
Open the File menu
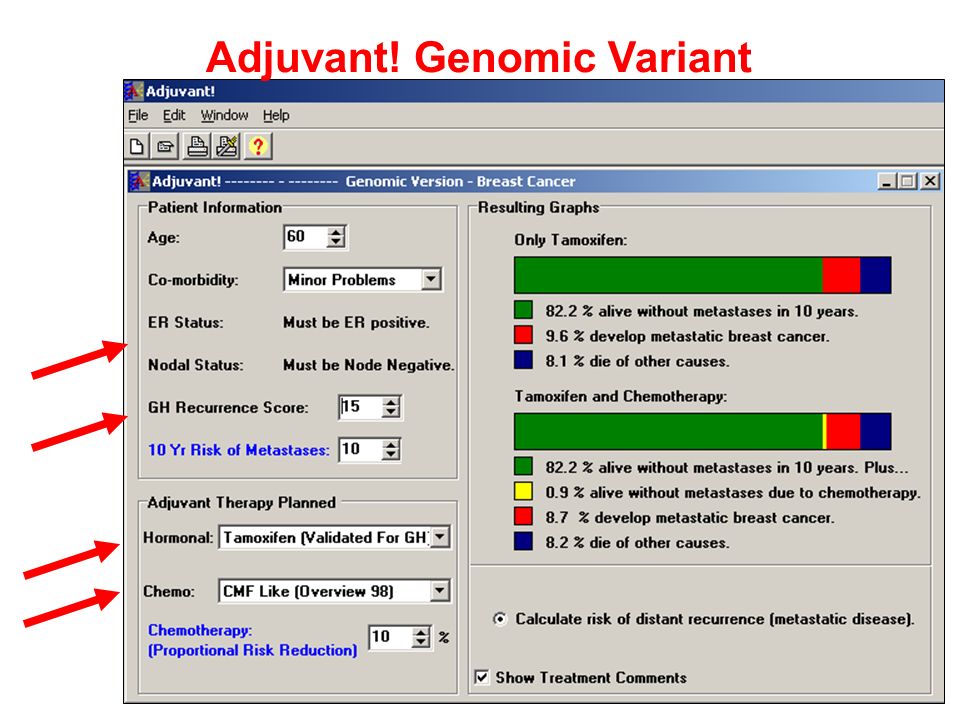[138, 115]
